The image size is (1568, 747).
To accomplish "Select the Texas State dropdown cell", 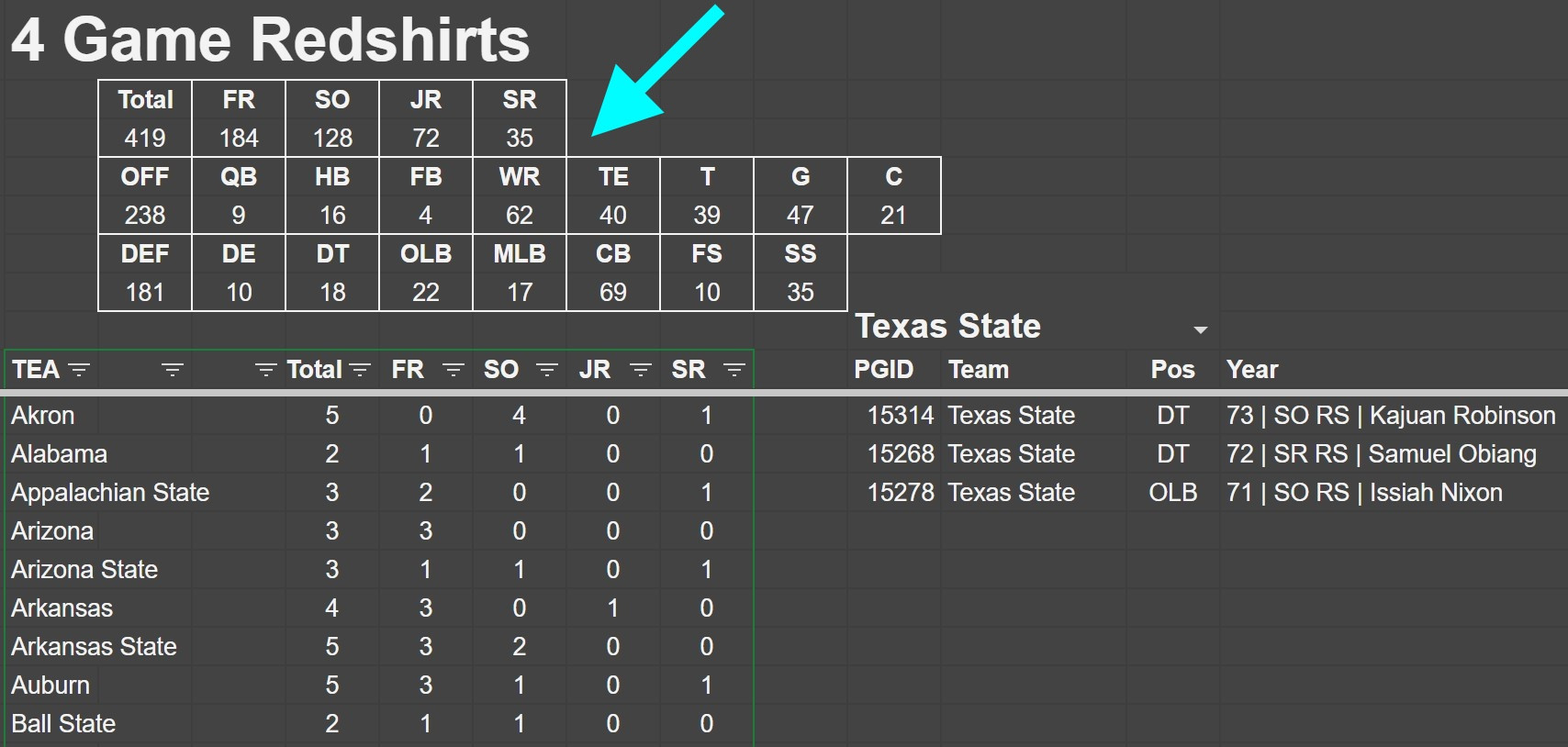I will point(1010,327).
